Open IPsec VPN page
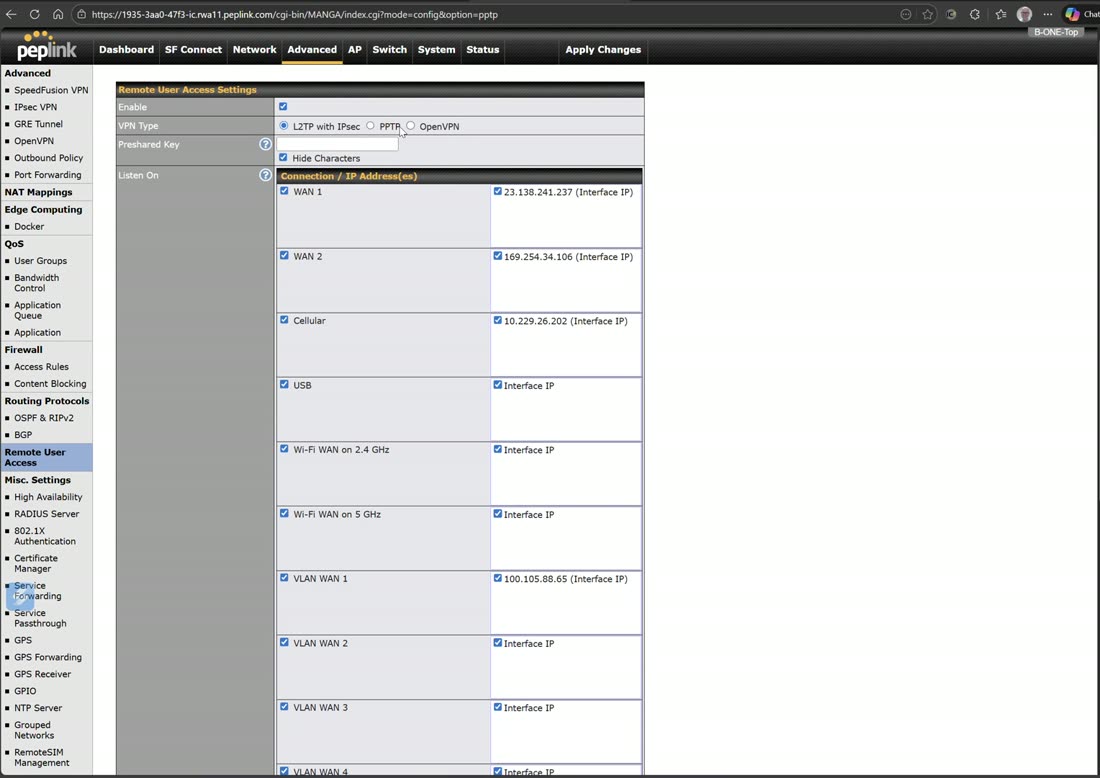 [x=36, y=107]
